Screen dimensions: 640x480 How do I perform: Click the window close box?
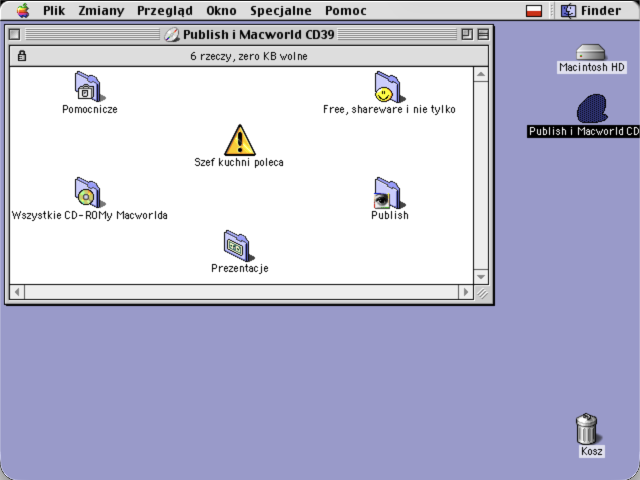[14, 34]
